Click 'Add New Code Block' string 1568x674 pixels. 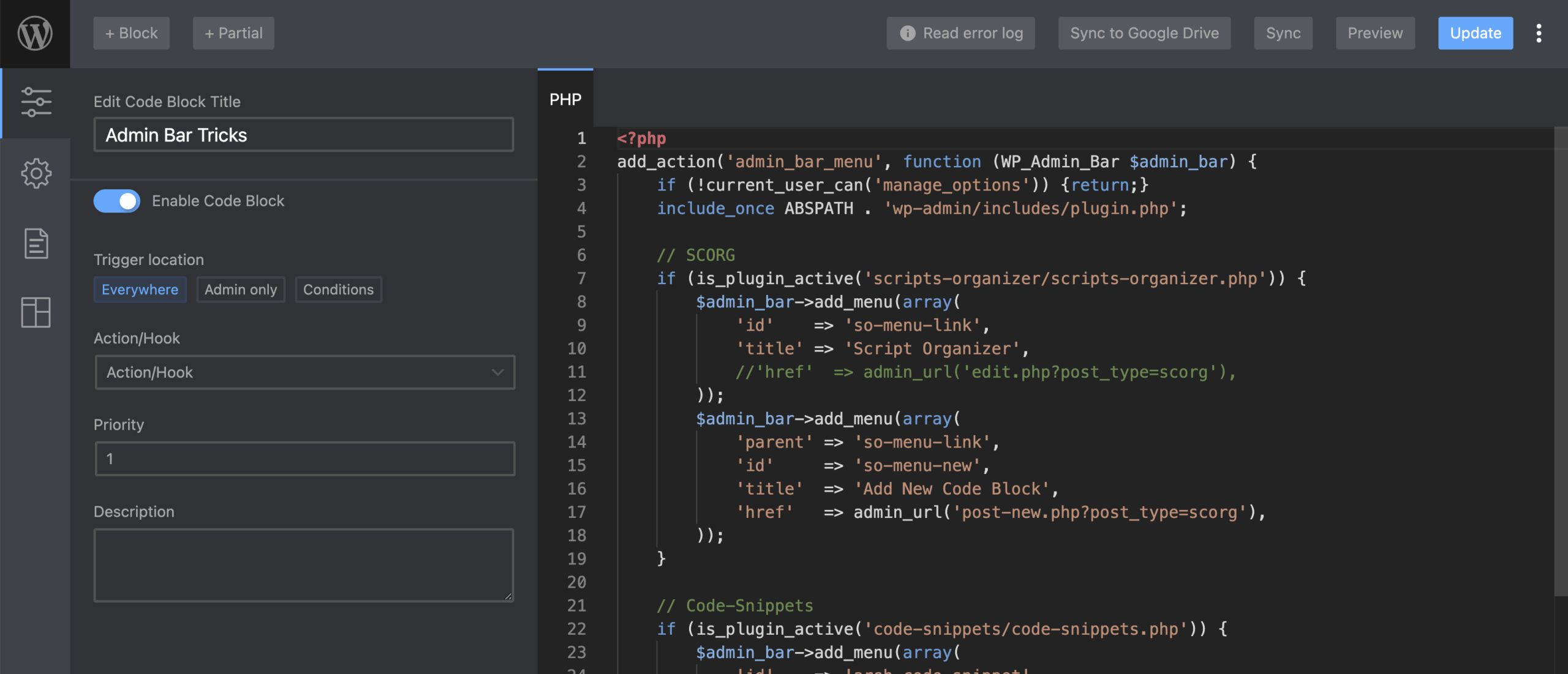click(952, 489)
